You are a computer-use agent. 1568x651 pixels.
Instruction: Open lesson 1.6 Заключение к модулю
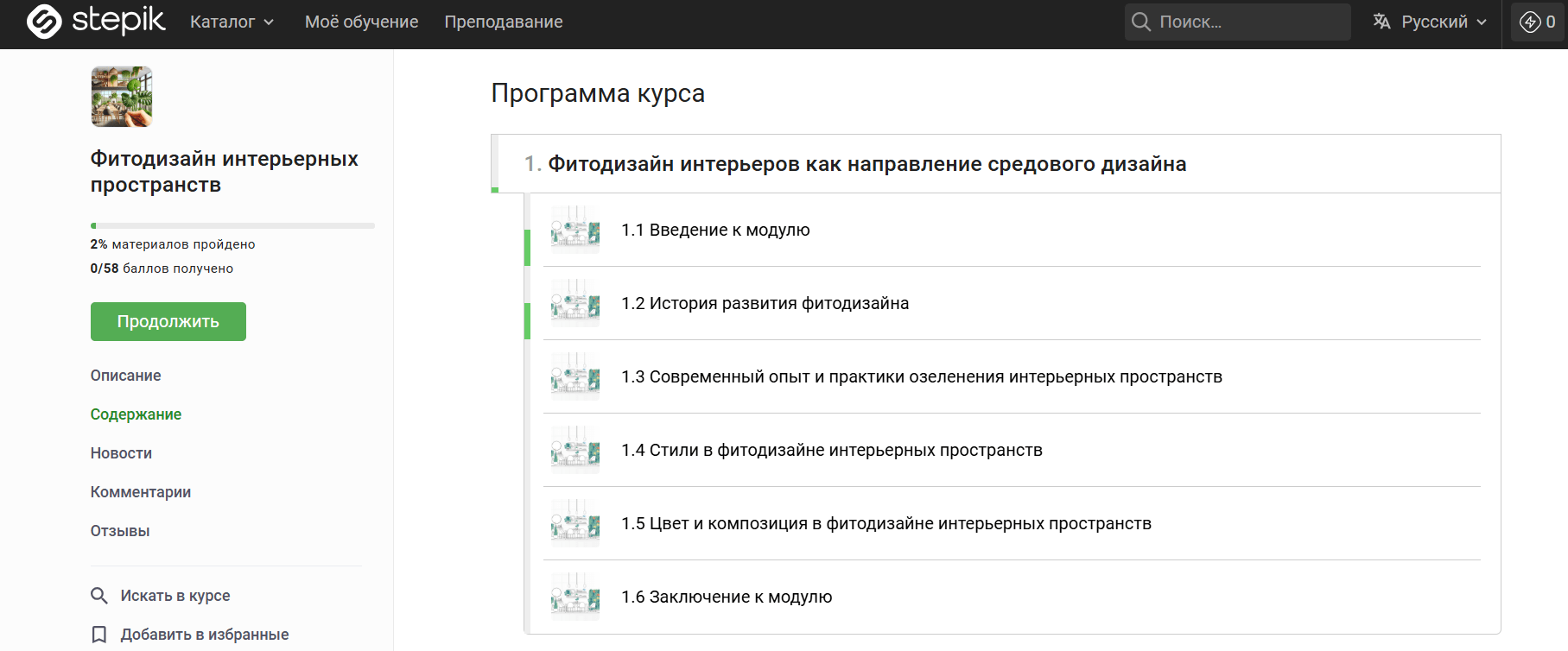click(727, 597)
